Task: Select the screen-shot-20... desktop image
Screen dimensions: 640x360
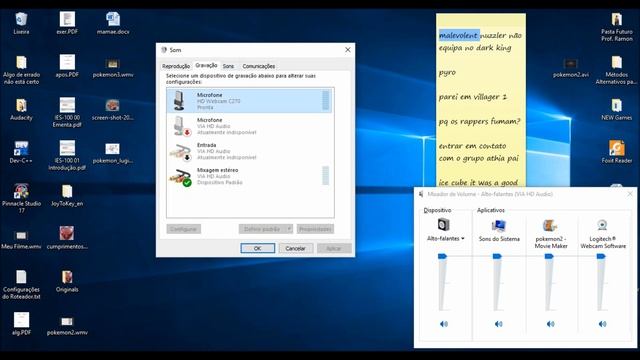Action: 112,109
